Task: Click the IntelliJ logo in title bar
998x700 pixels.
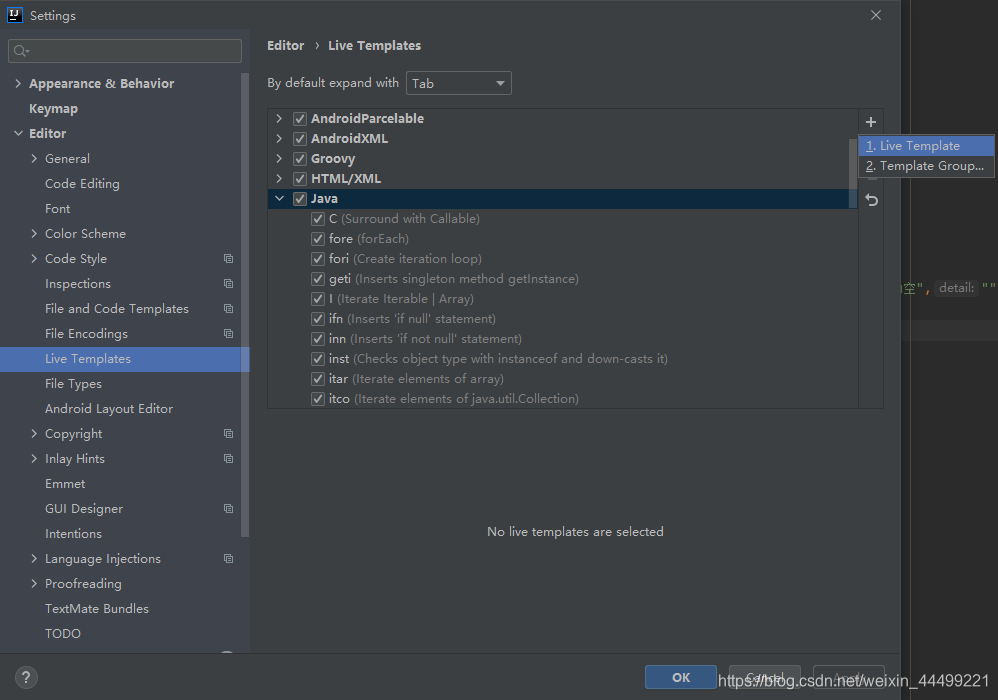Action: pyautogui.click(x=15, y=15)
